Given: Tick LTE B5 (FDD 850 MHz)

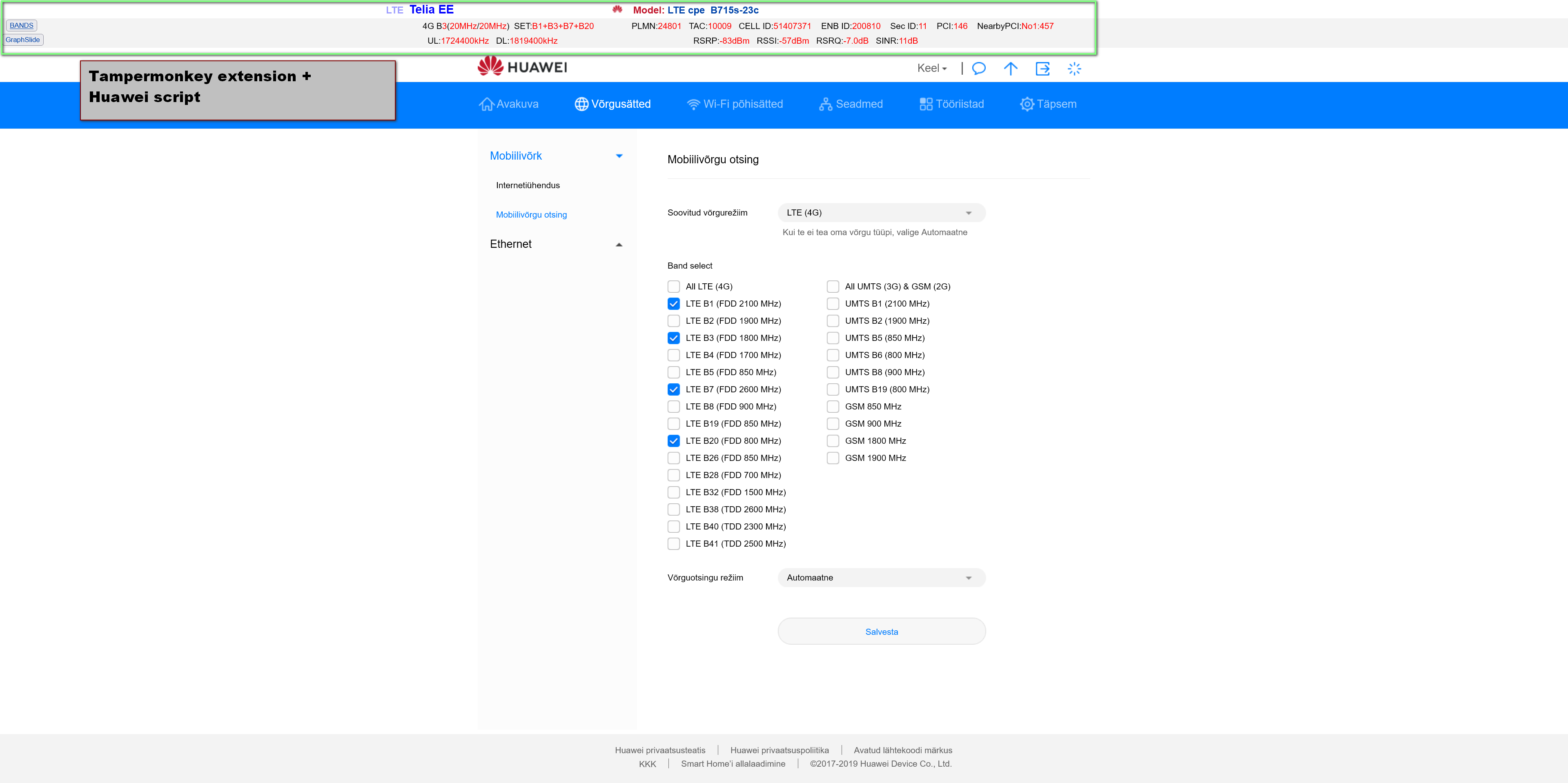Looking at the screenshot, I should click(x=674, y=372).
